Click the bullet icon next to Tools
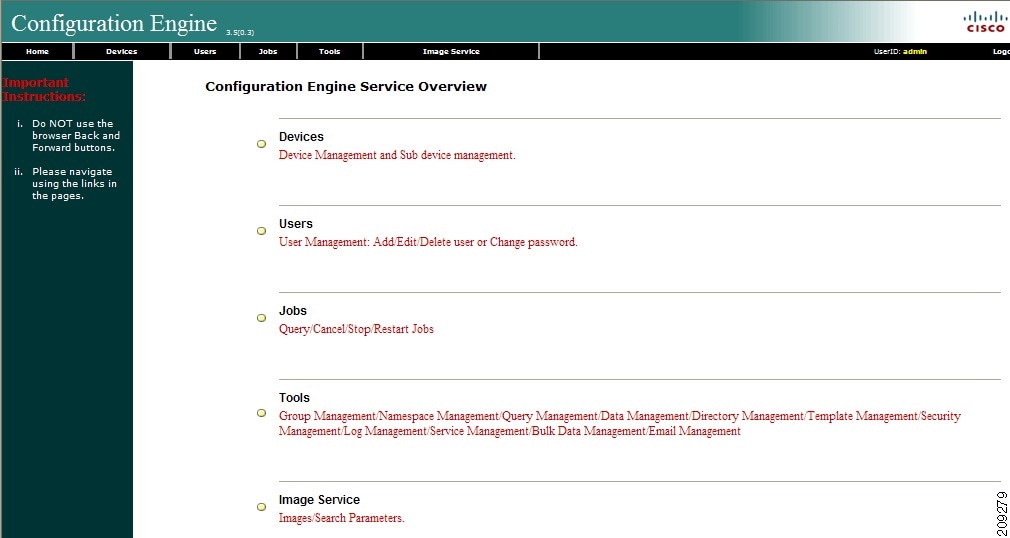The width and height of the screenshot is (1010, 538). pos(262,413)
